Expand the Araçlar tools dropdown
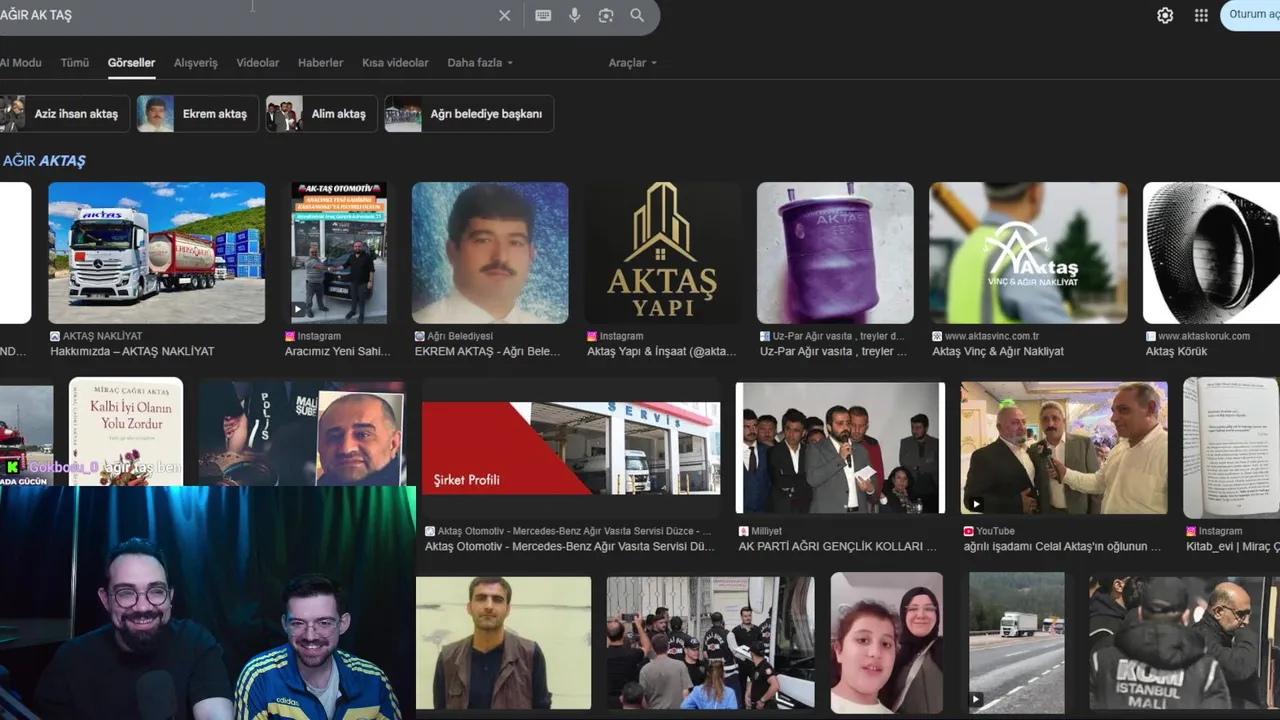 coord(633,62)
